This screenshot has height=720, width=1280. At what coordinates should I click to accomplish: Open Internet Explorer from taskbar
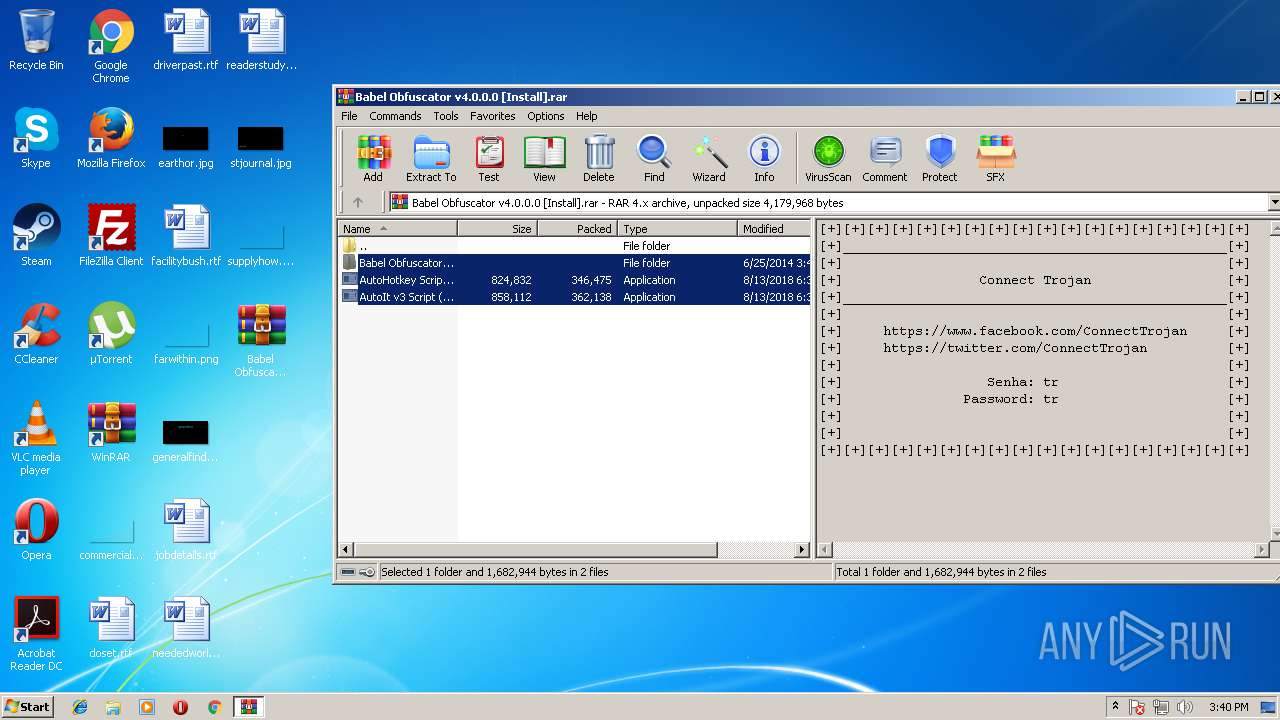[80, 707]
